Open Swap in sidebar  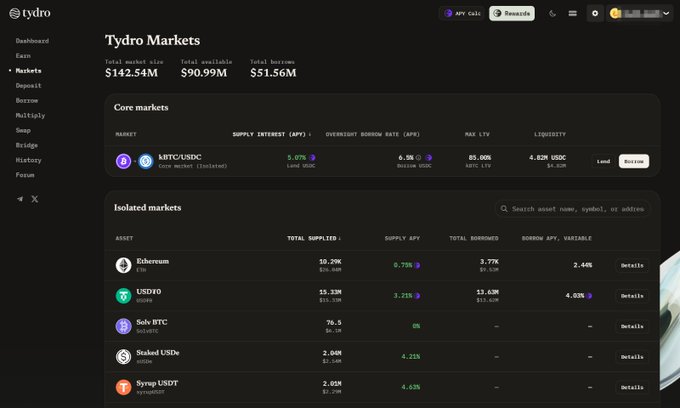(23, 130)
